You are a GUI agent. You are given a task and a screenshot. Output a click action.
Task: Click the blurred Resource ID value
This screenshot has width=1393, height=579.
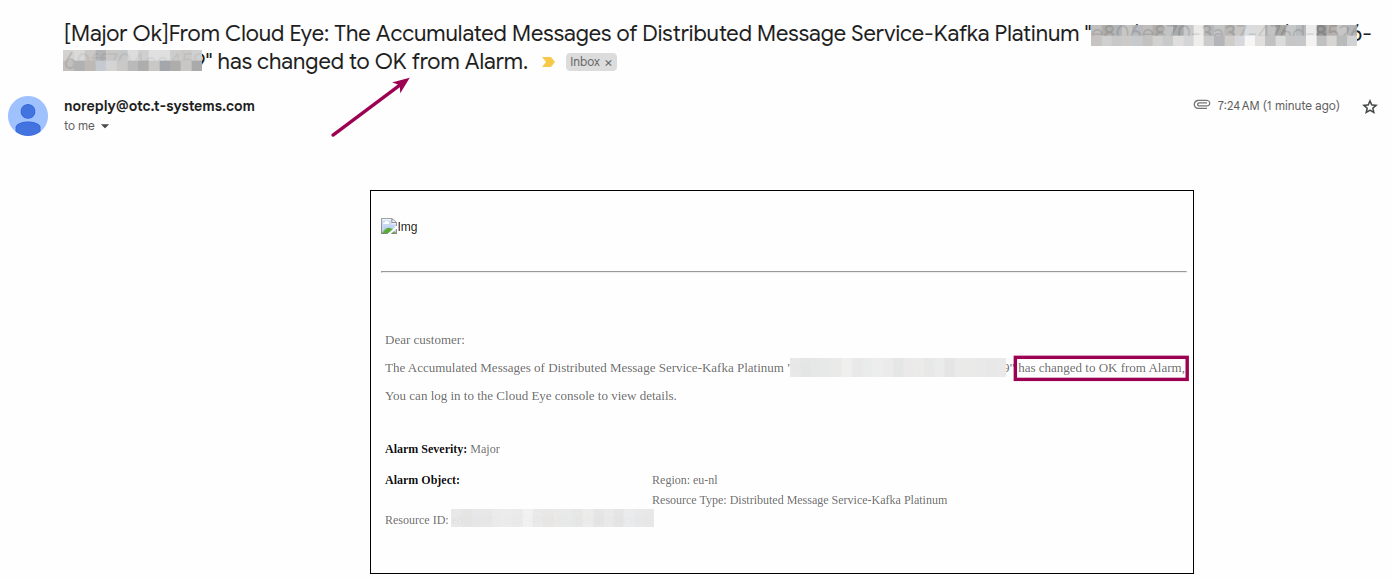[552, 518]
